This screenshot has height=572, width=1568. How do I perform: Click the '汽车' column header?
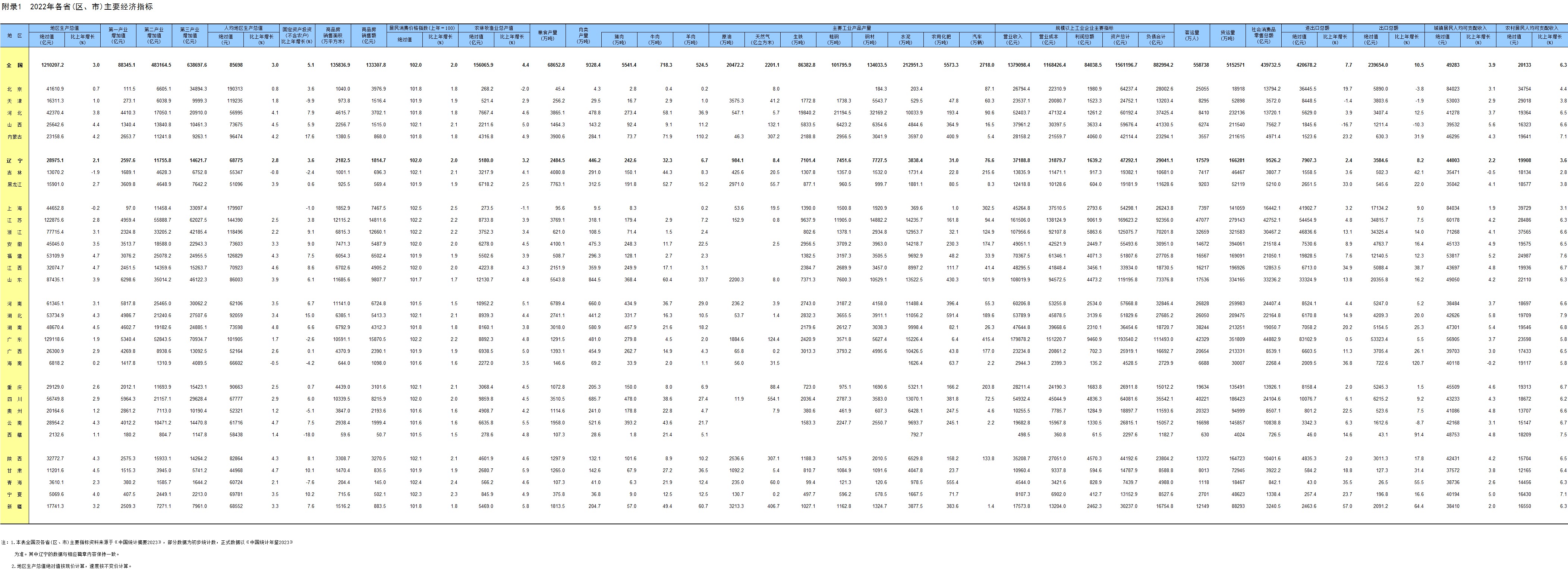tap(977, 39)
